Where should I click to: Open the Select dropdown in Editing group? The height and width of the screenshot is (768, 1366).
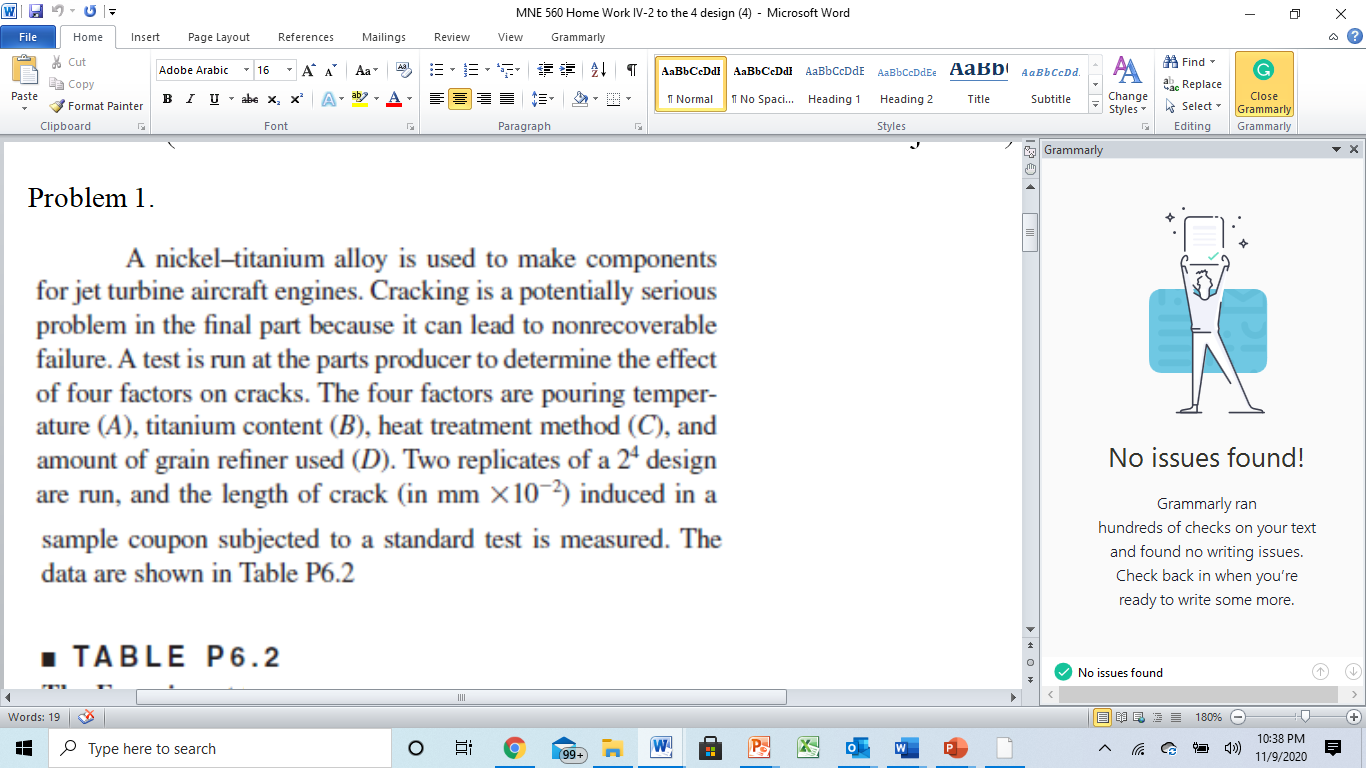(x=1193, y=106)
